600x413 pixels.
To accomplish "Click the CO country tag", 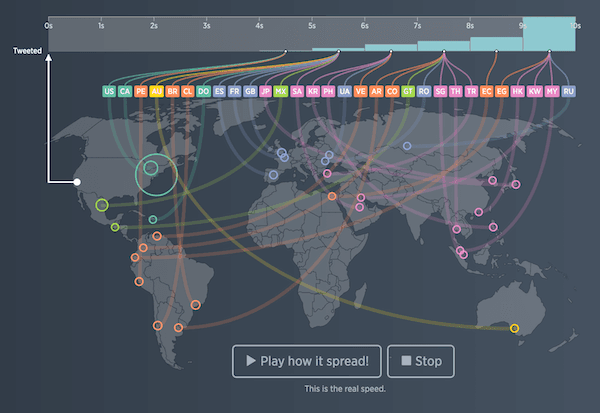I will coord(392,91).
